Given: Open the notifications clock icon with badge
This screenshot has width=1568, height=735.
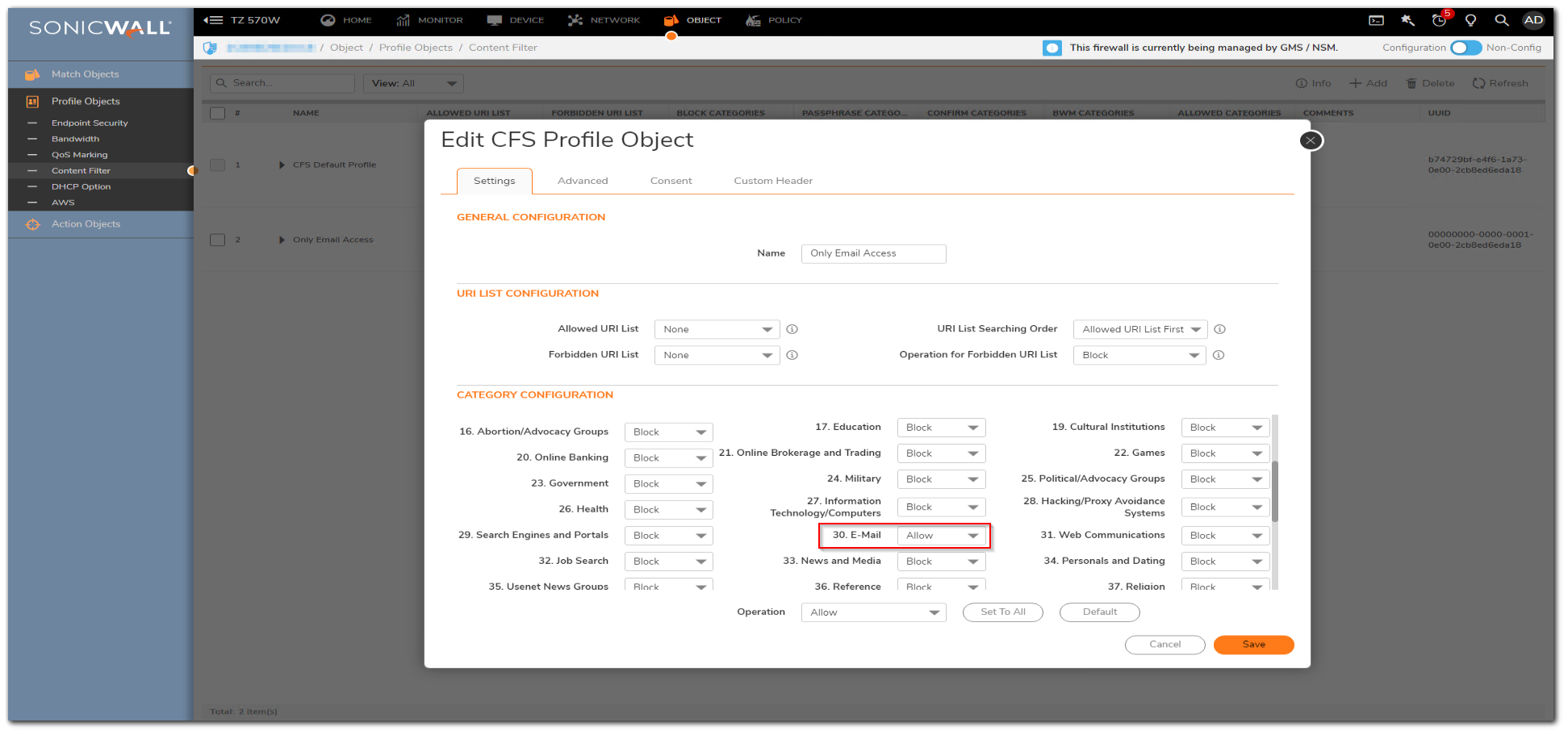Looking at the screenshot, I should [1439, 20].
